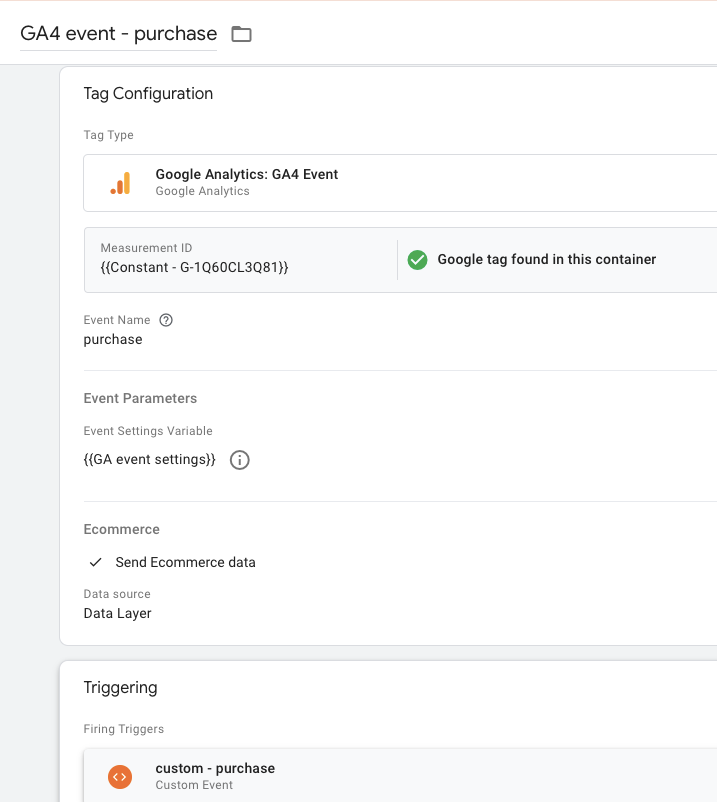The width and height of the screenshot is (717, 802).
Task: Edit the tag name GA4 event - purchase
Action: click(118, 33)
